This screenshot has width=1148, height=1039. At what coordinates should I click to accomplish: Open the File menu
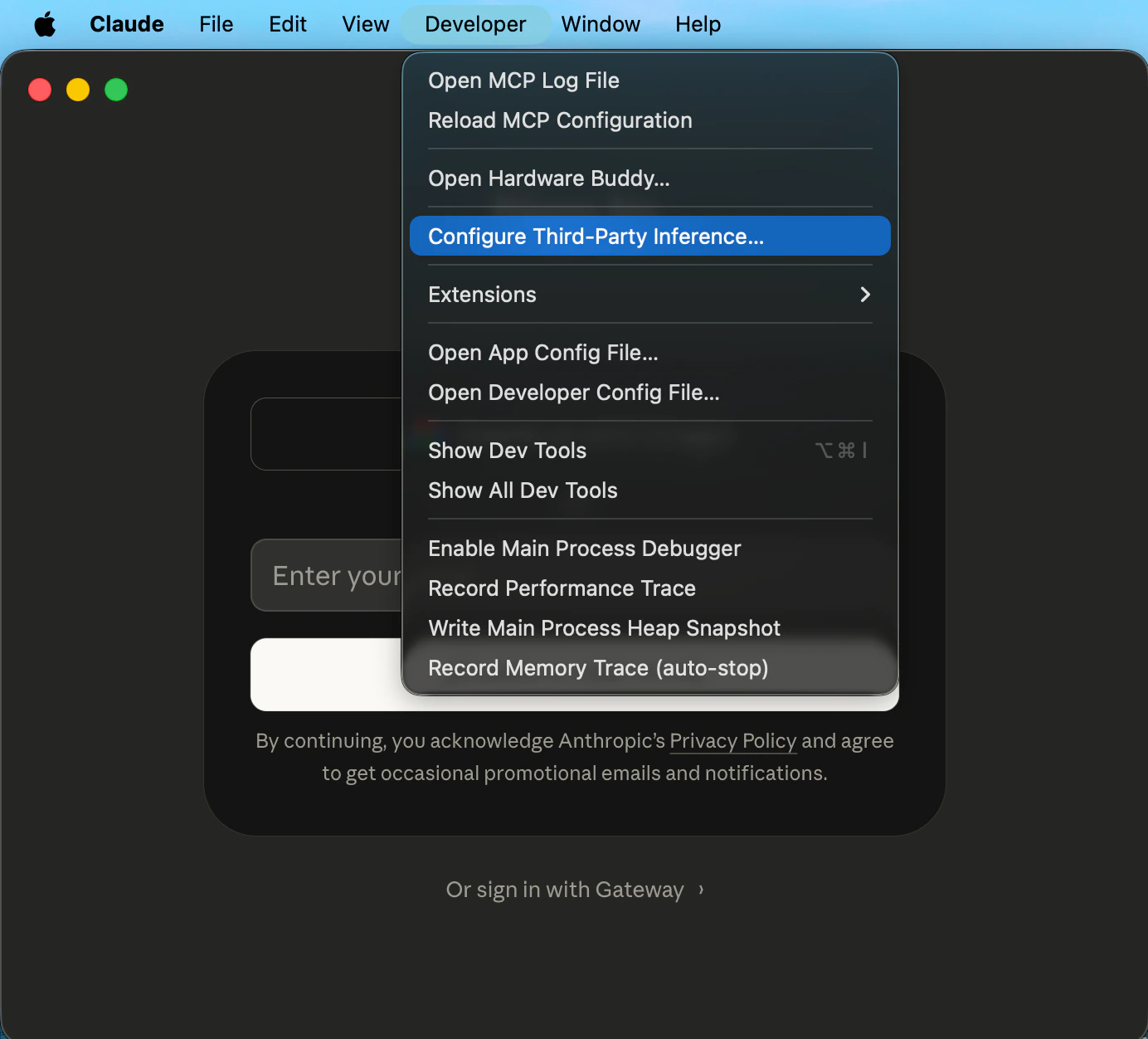[216, 24]
